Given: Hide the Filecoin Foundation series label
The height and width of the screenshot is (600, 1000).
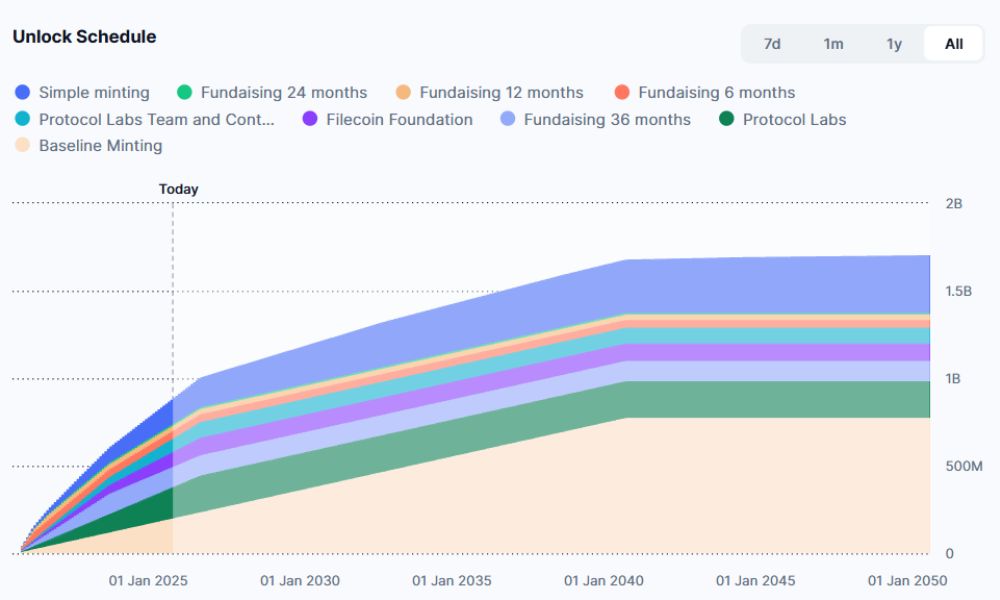Looking at the screenshot, I should click(x=399, y=120).
